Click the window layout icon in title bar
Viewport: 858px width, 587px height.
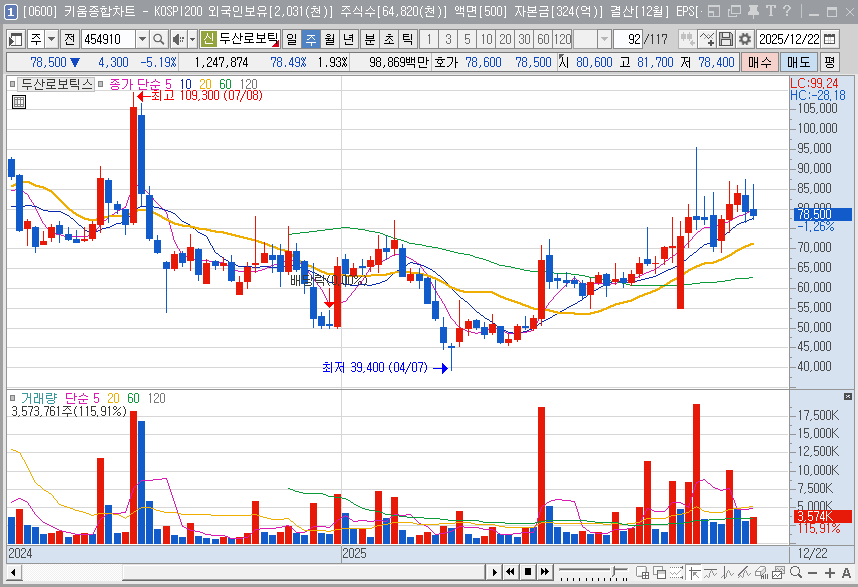click(714, 11)
